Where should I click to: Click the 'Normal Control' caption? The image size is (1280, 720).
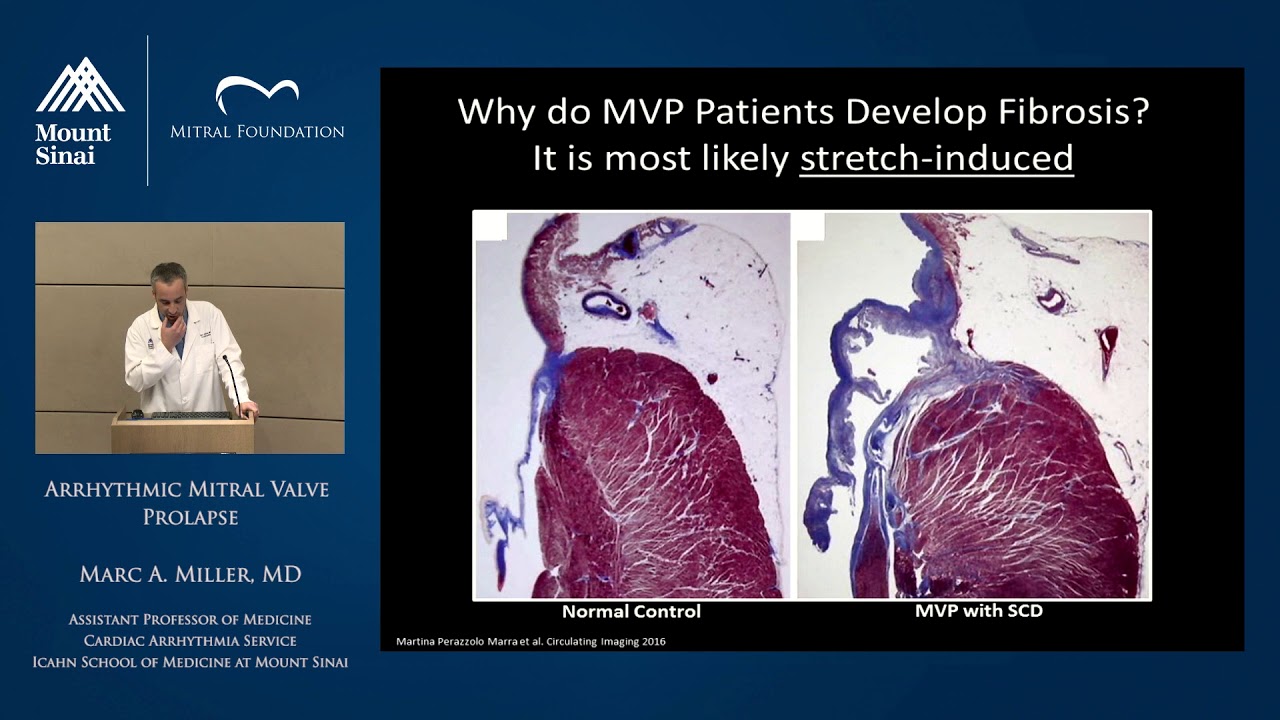point(631,611)
